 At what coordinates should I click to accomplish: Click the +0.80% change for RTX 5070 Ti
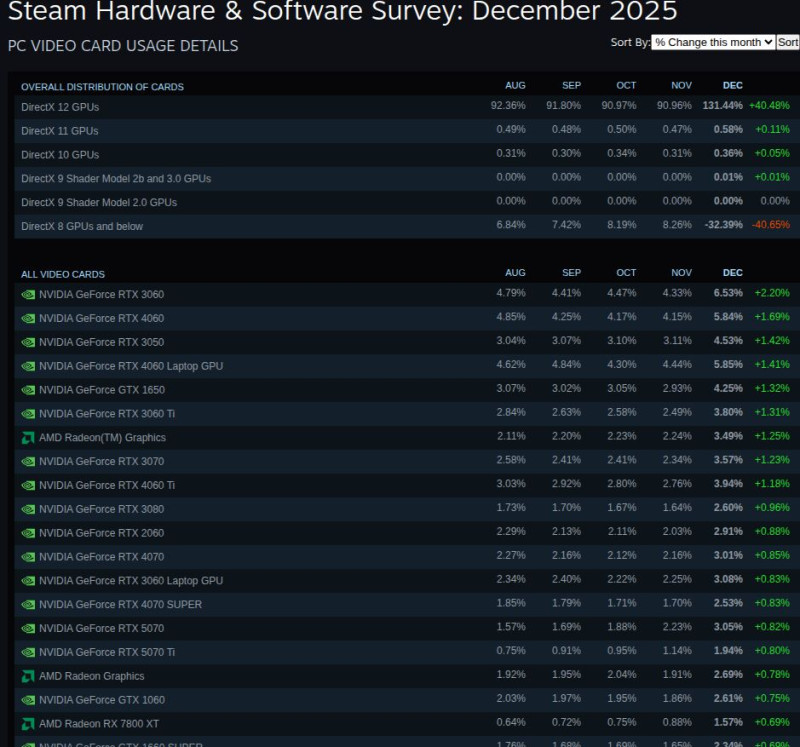pyautogui.click(x=772, y=651)
